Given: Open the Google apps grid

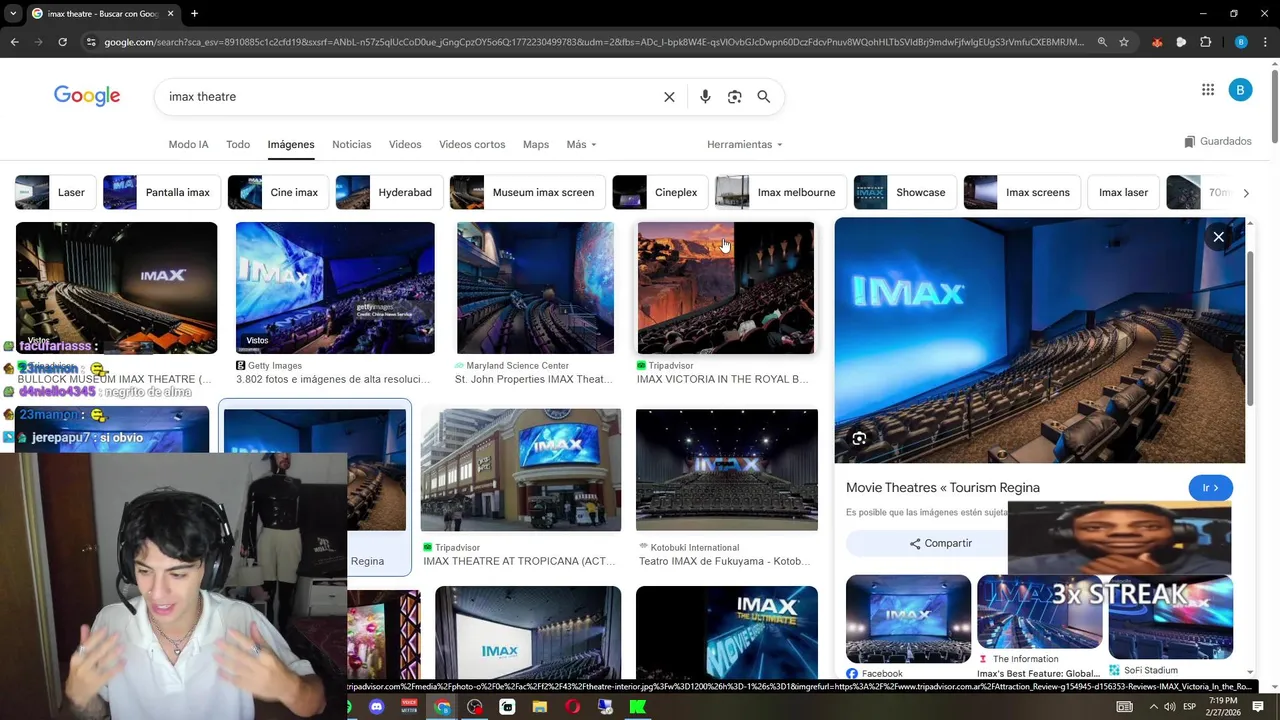Looking at the screenshot, I should coord(1208,90).
